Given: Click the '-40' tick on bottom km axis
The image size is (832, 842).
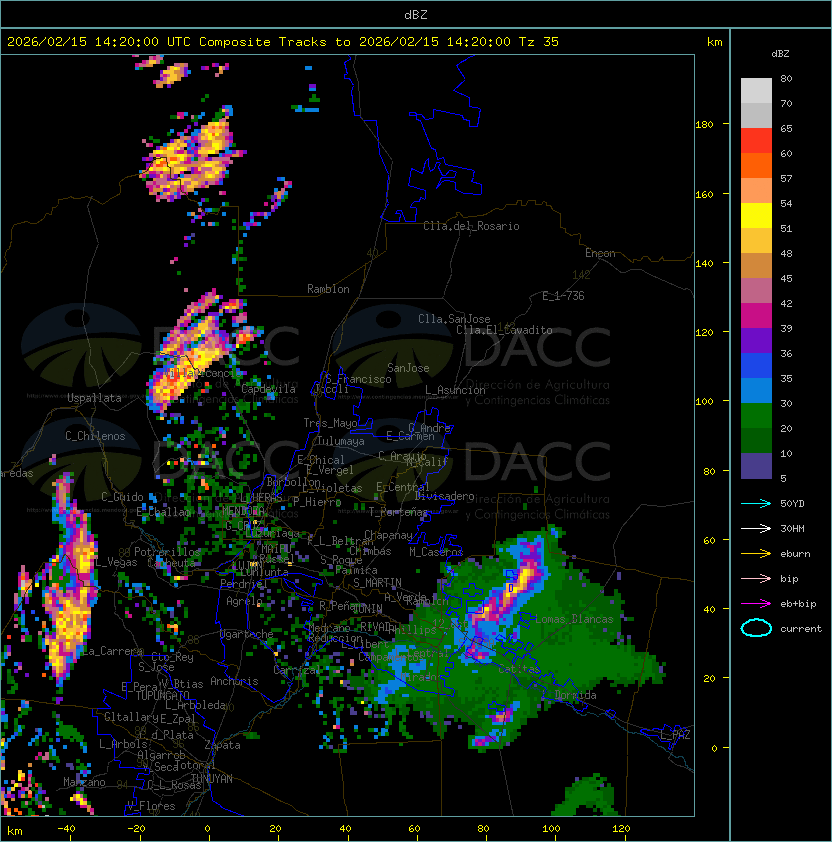Looking at the screenshot, I should pyautogui.click(x=66, y=829).
